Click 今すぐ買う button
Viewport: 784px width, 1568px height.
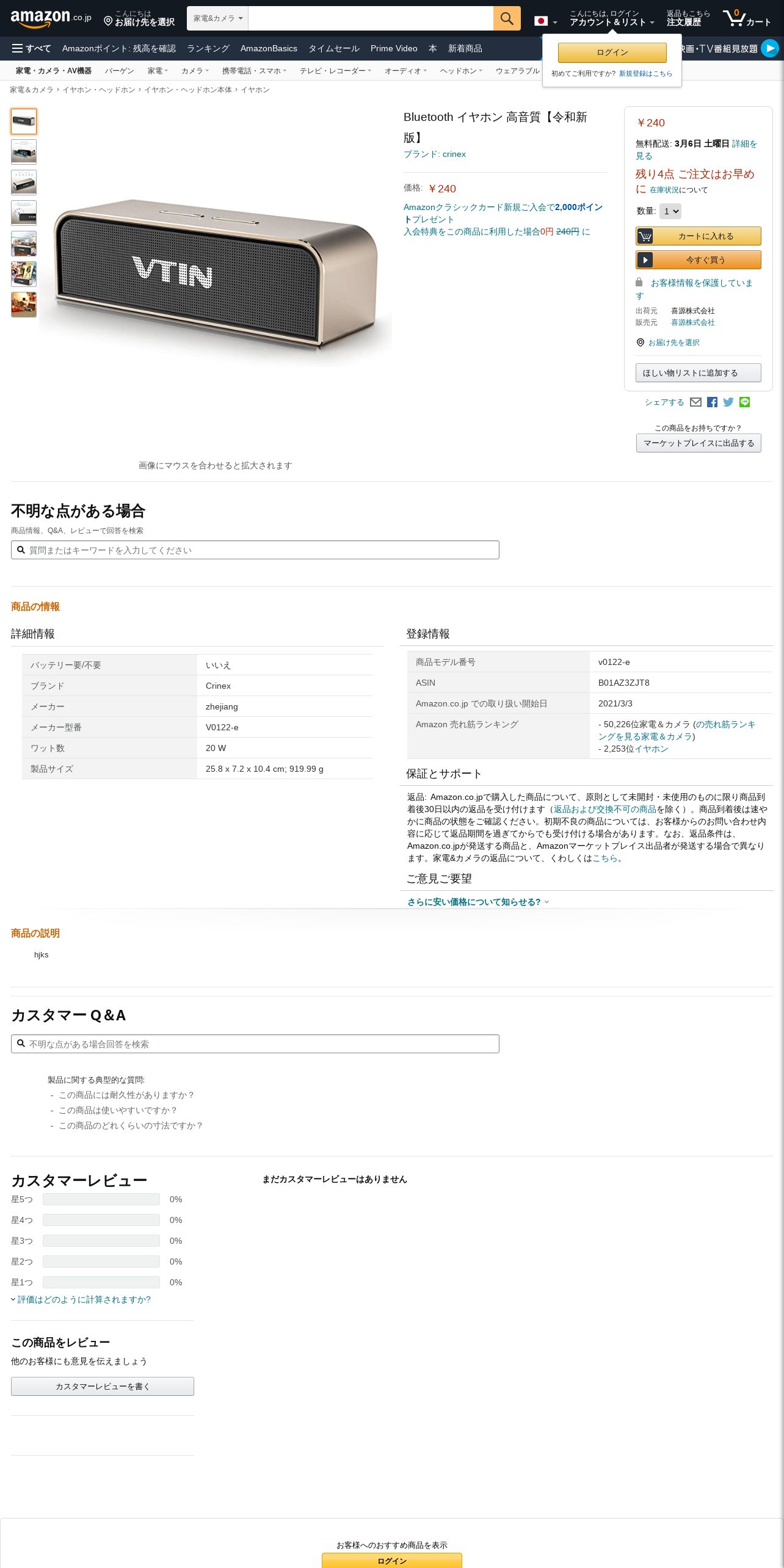point(699,260)
